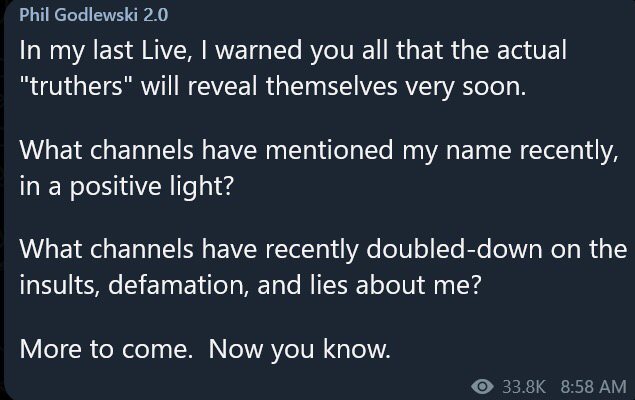Click the 'More to come.' sentence
The width and height of the screenshot is (635, 400).
106,349
